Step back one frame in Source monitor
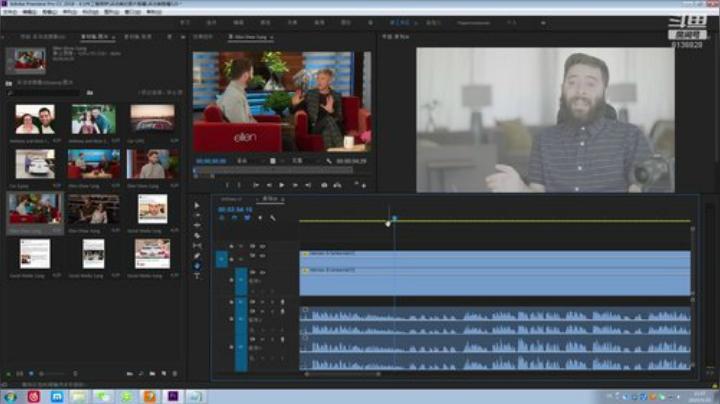The width and height of the screenshot is (720, 404). pos(269,185)
